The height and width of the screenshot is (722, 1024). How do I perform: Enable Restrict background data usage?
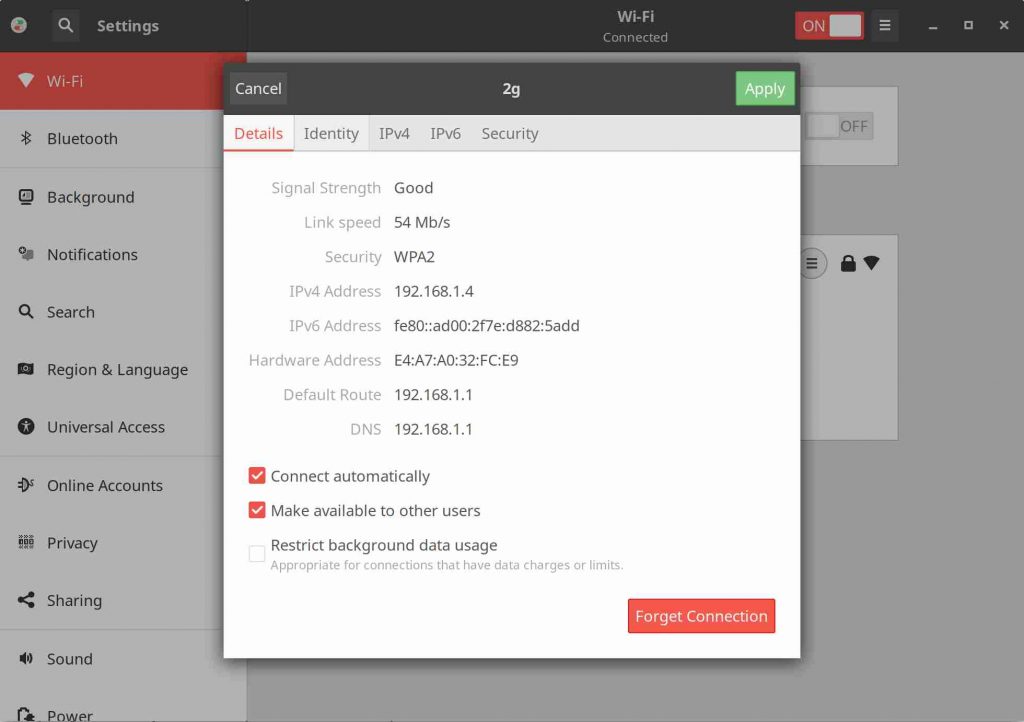point(257,552)
